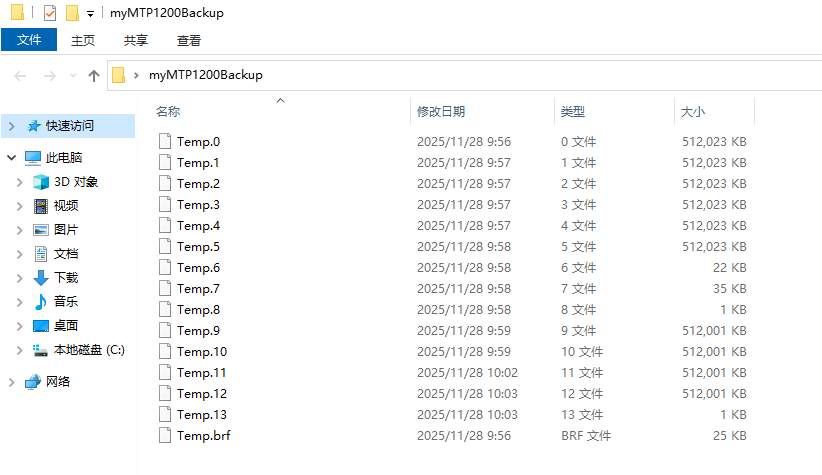The height and width of the screenshot is (475, 822).
Task: Collapse the 此电脑 tree node
Action: (12, 158)
